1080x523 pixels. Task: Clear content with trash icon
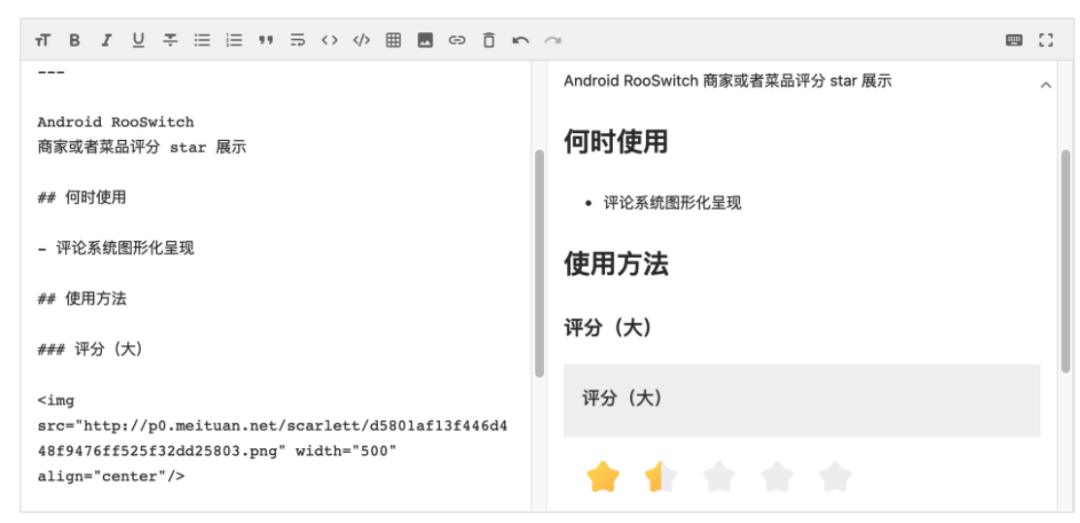click(x=488, y=41)
